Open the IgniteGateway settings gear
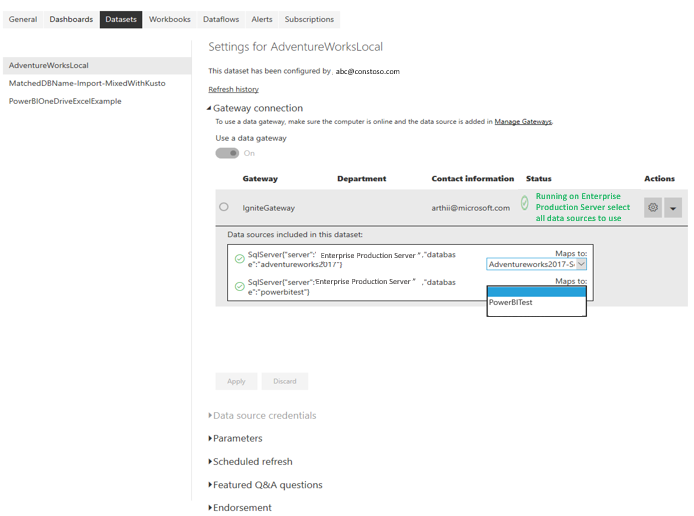The width and height of the screenshot is (694, 516). [x=652, y=208]
